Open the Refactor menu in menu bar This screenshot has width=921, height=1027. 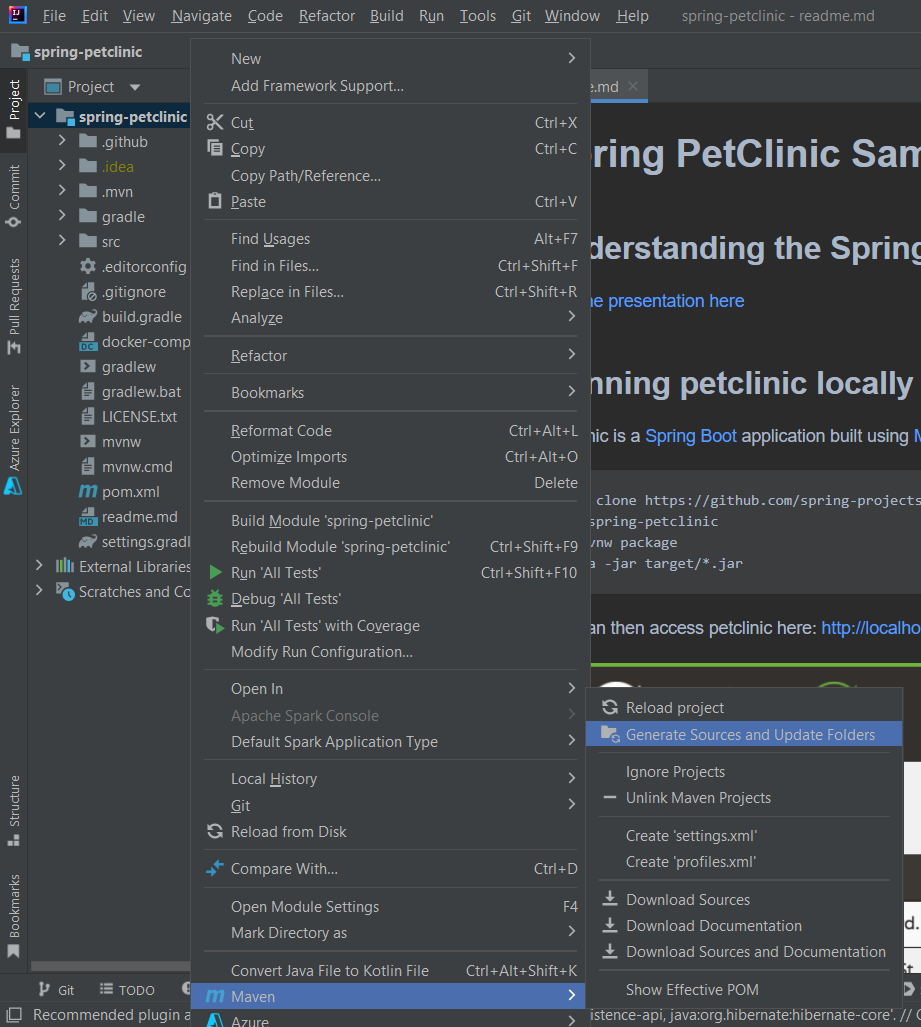(x=327, y=16)
